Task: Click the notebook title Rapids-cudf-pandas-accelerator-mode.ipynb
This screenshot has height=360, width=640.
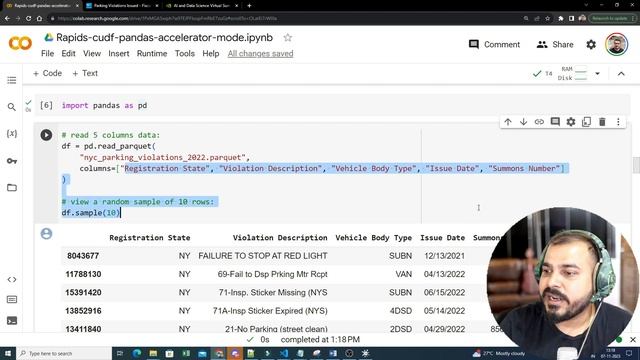Action: click(164, 38)
